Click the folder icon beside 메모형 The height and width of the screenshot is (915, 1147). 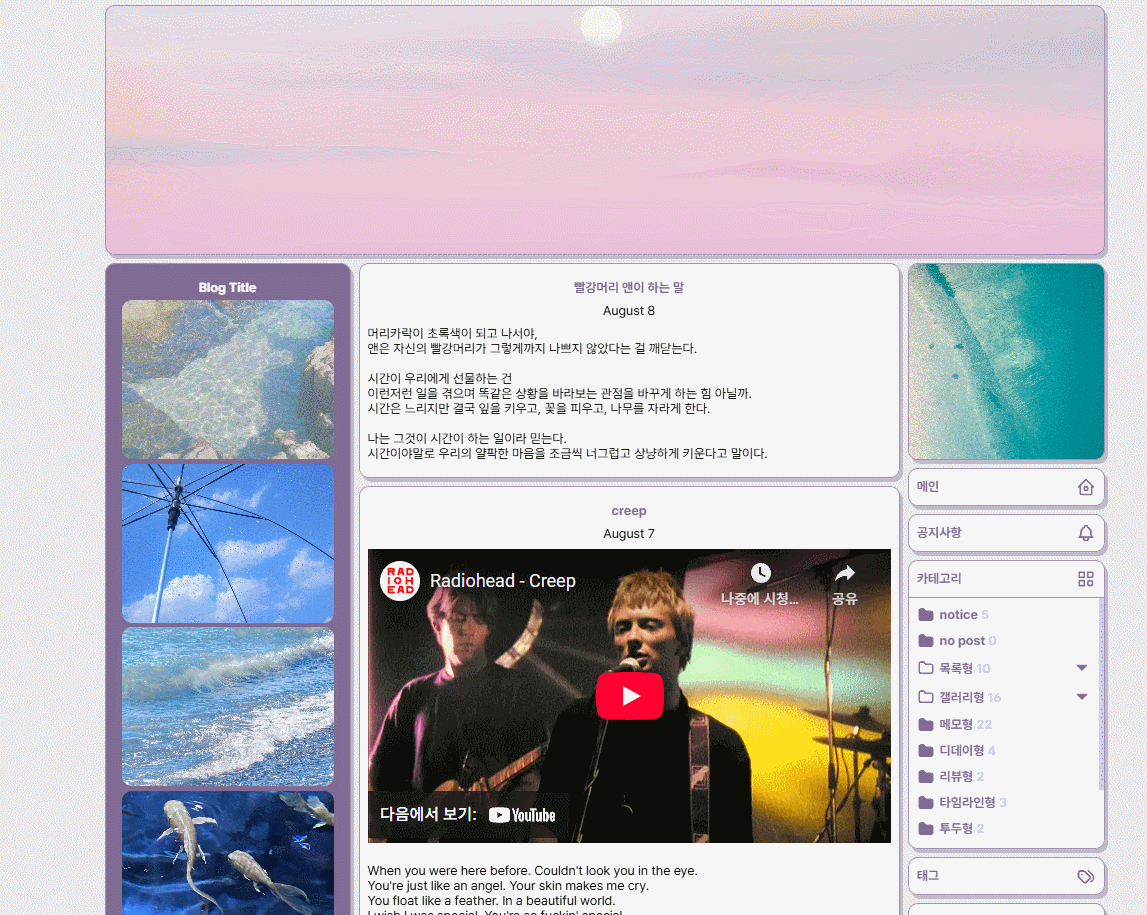coord(926,724)
